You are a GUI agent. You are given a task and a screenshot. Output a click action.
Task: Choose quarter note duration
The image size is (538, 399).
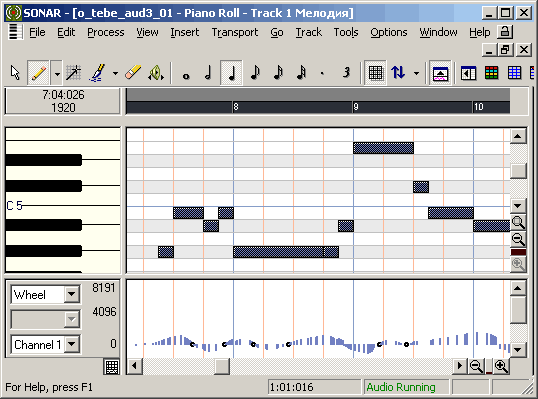(232, 73)
